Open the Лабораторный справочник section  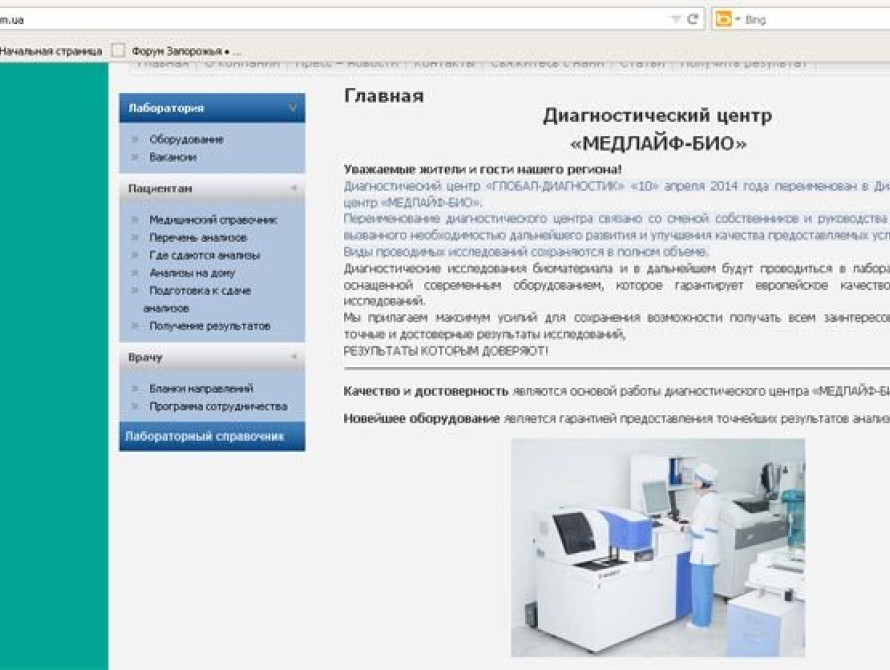206,437
